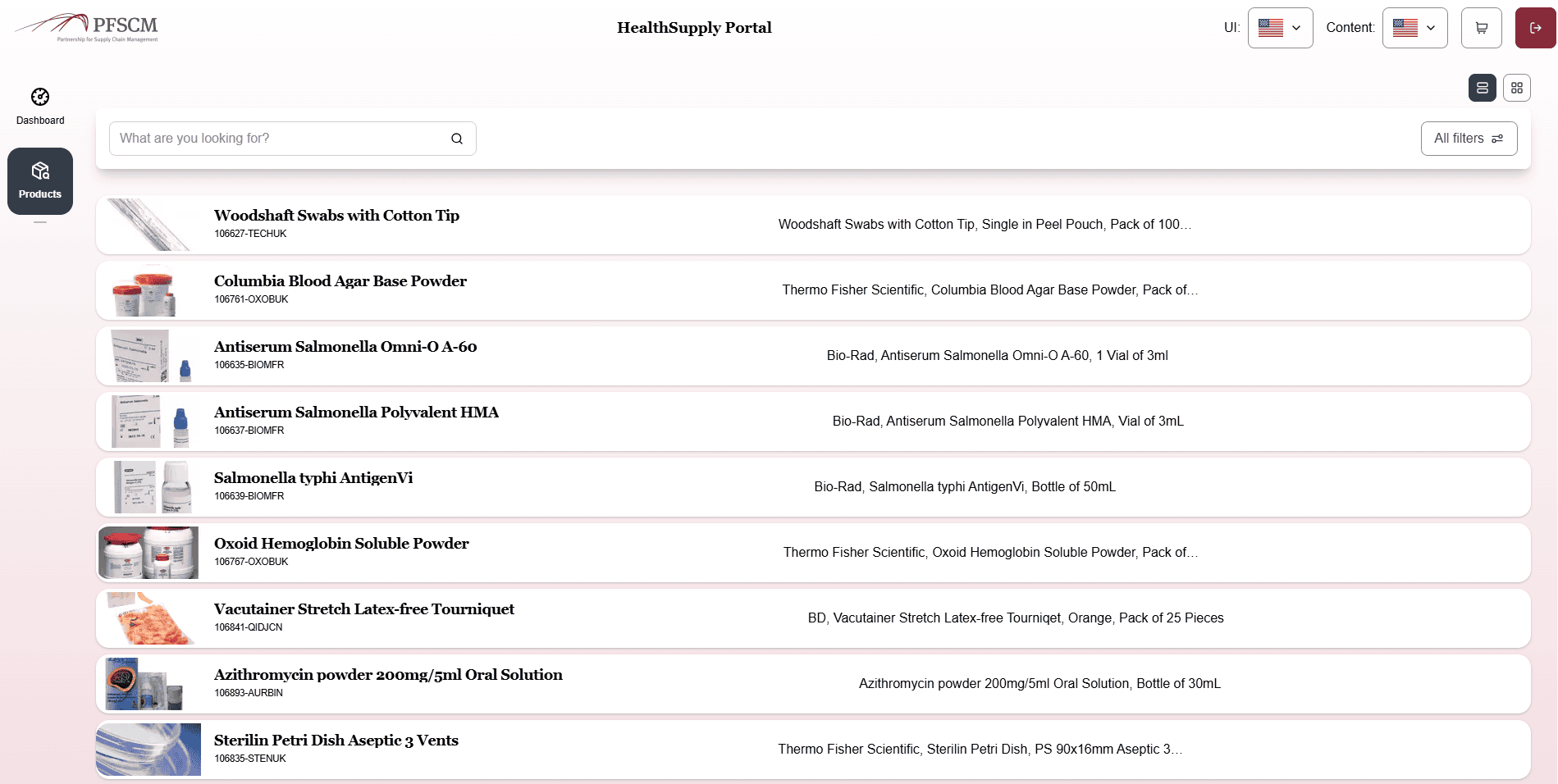Expand the All filters panel
The height and width of the screenshot is (784, 1558).
pos(1468,138)
